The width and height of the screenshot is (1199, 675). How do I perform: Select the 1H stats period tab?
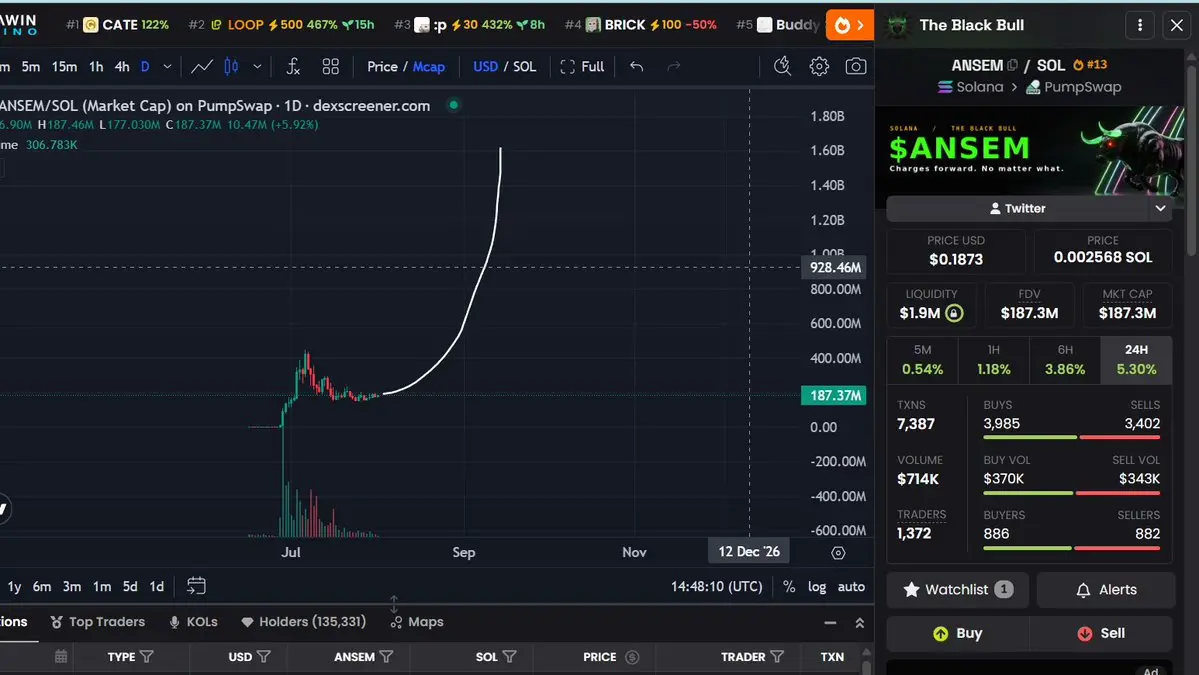pyautogui.click(x=993, y=359)
